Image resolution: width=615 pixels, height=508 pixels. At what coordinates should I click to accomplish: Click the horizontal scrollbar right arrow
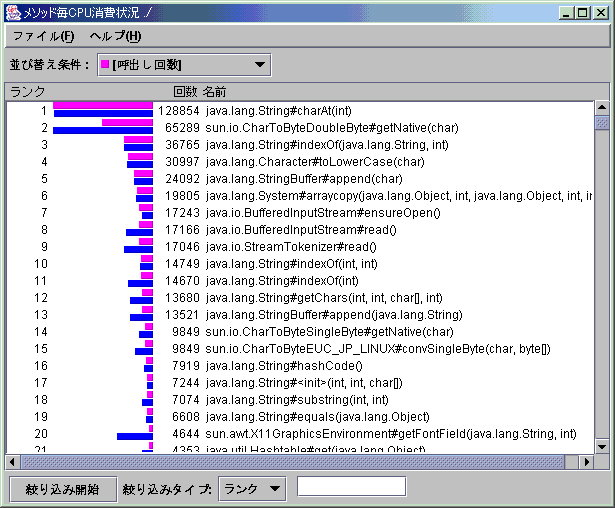(x=586, y=462)
